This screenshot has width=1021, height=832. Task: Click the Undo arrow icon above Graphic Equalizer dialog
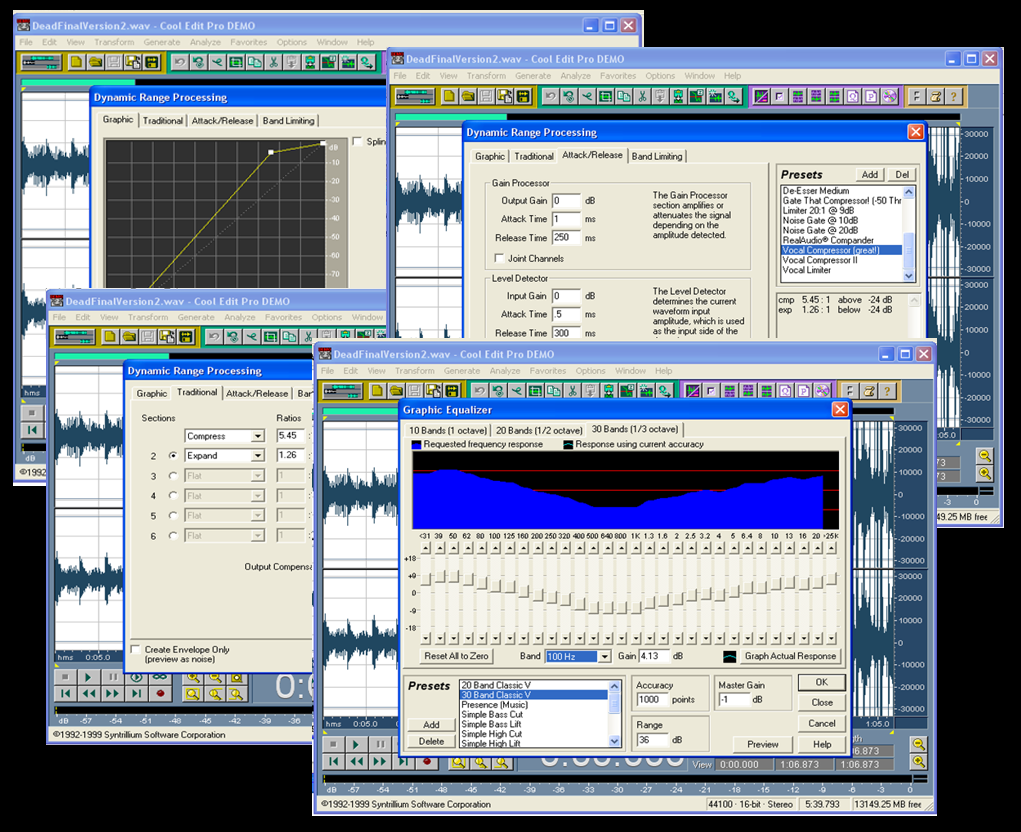pos(479,391)
